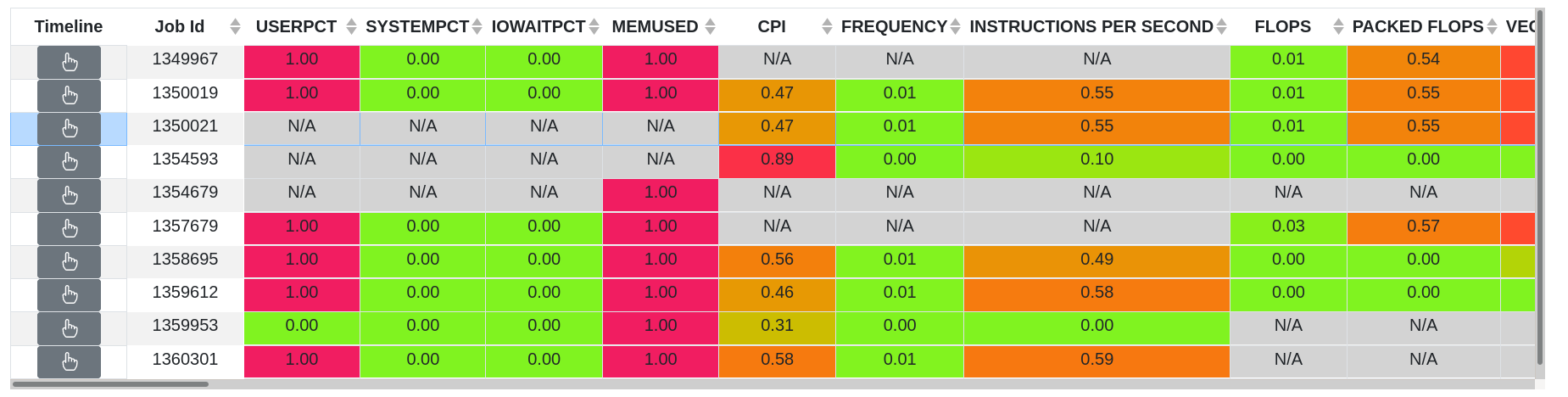Viewport: 1568px width, 397px height.
Task: Sort by PACKED FLOPS column
Action: tap(1418, 27)
